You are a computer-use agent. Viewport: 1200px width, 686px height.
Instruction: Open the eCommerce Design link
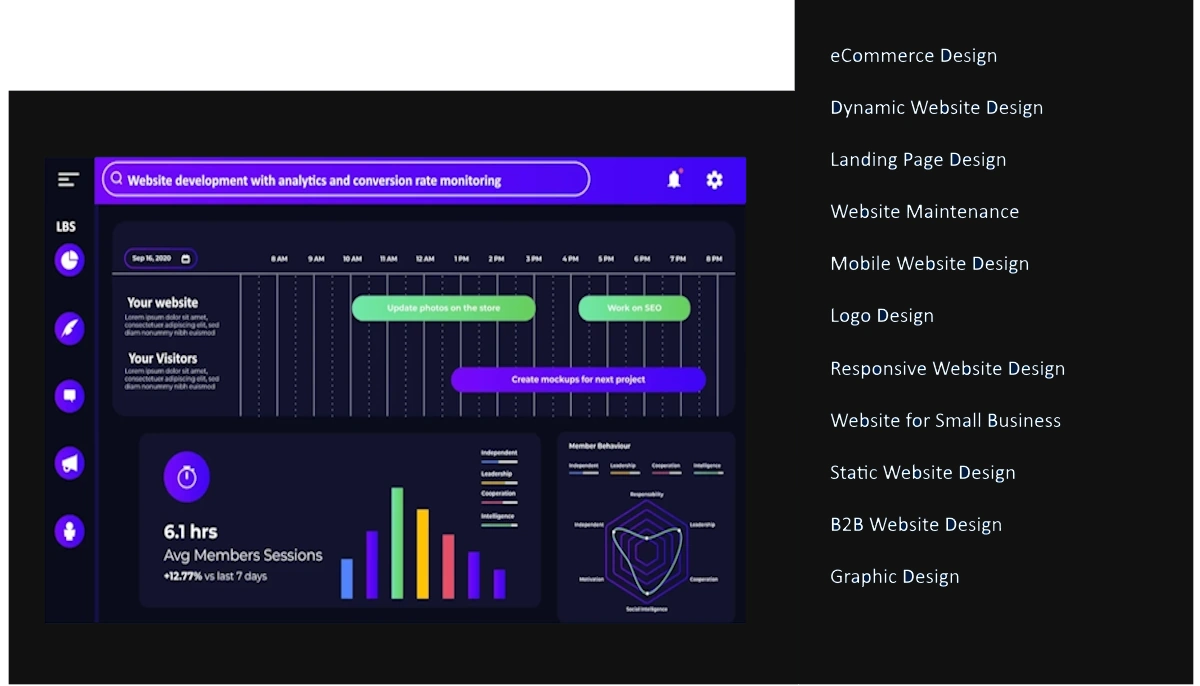coord(913,56)
